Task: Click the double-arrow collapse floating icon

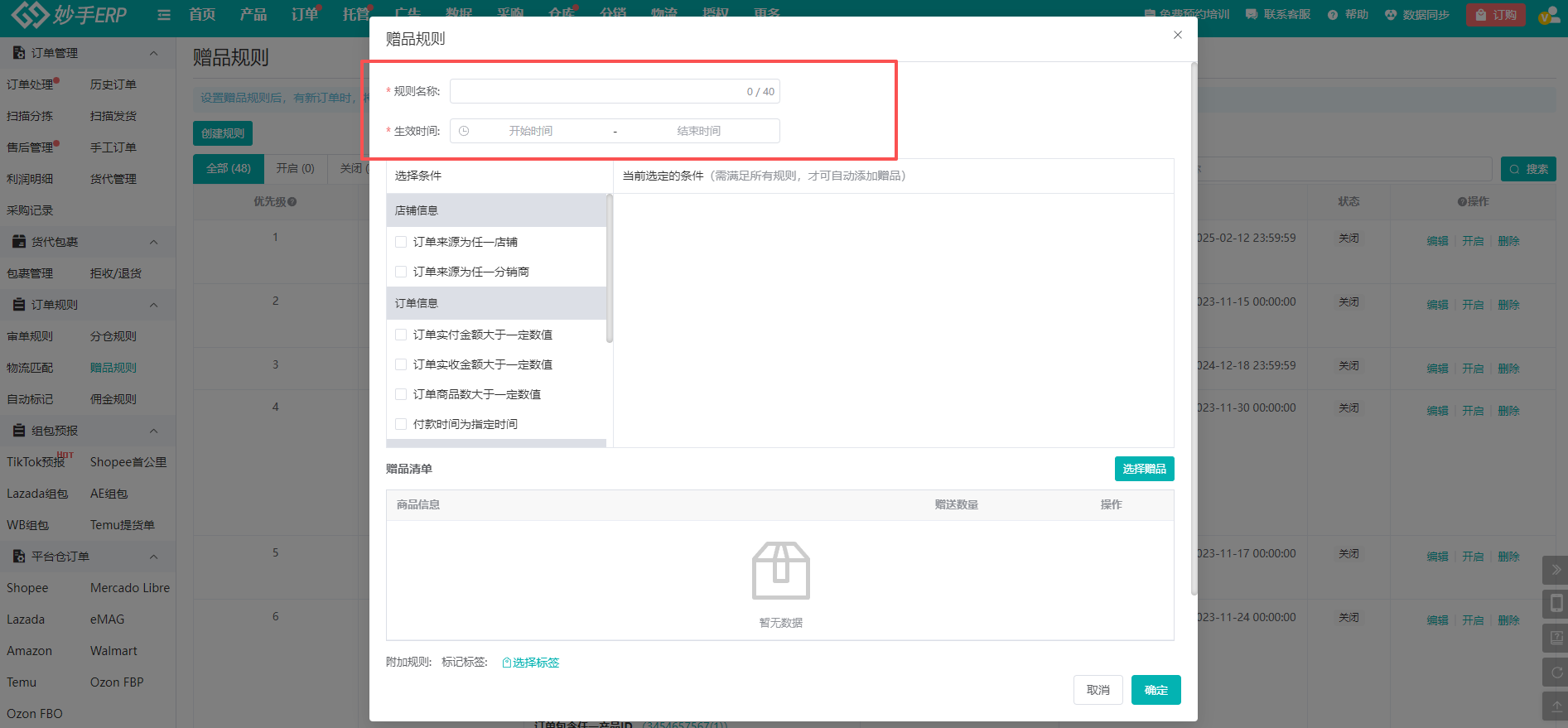Action: 1556,570
